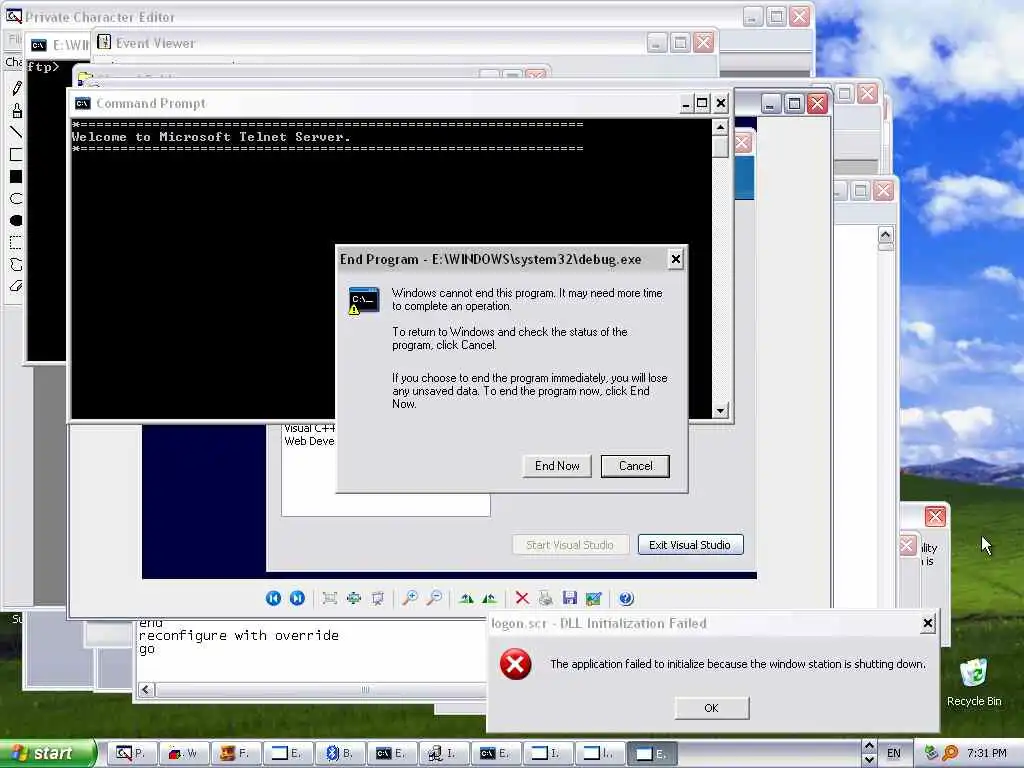Screen dimensions: 1024x768
Task: Click the disabled Start Visual Studio button
Action: tap(570, 545)
